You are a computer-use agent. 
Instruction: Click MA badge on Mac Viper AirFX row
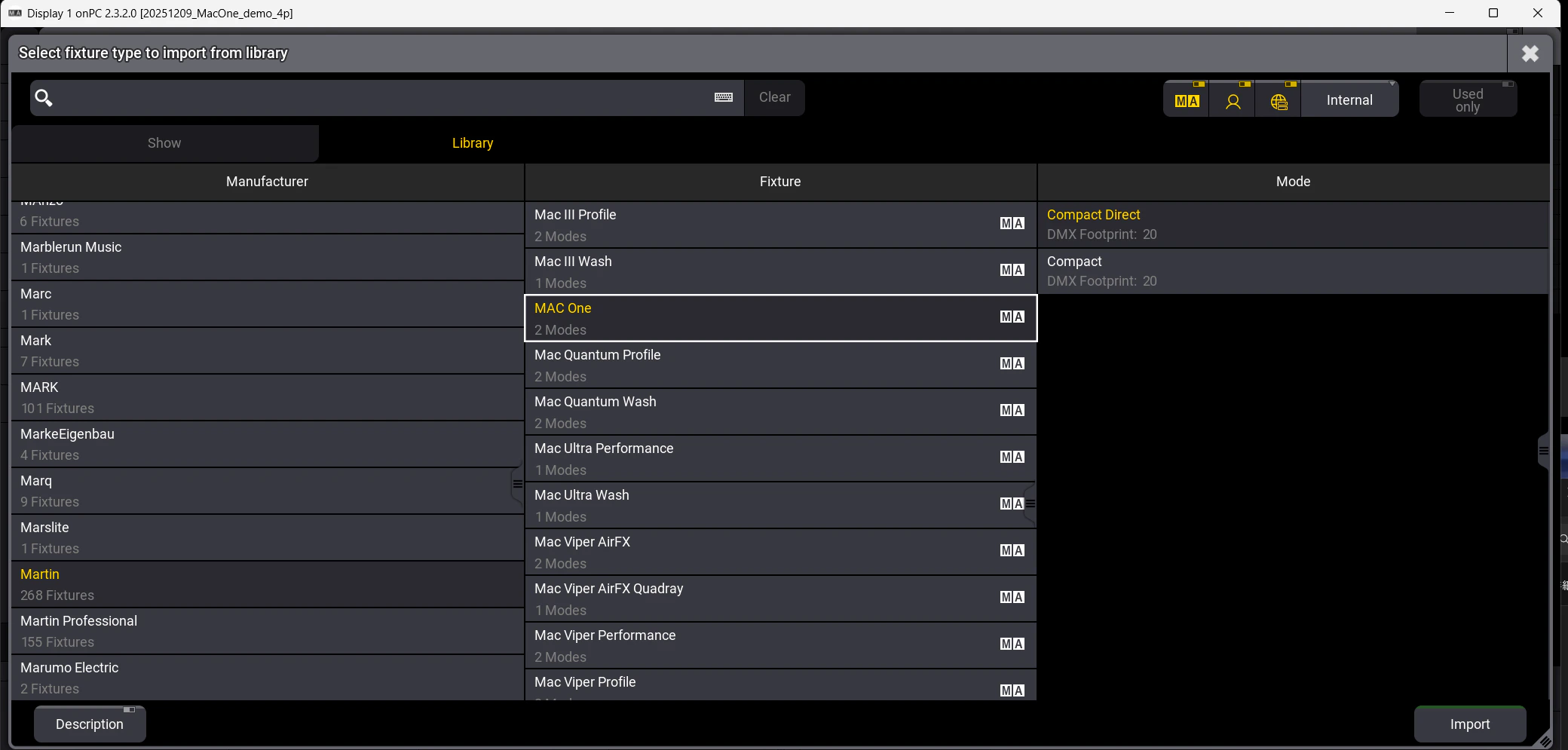point(1012,550)
